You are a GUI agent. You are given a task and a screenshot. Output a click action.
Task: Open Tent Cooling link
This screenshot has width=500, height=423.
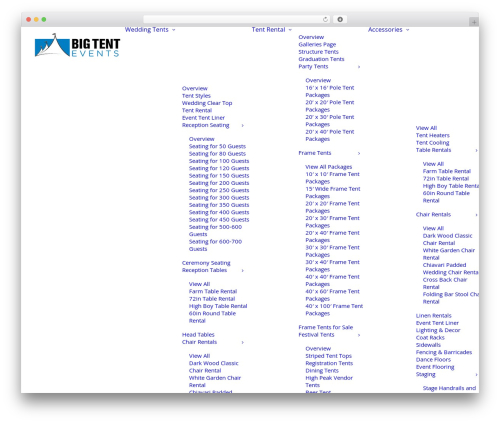click(432, 143)
